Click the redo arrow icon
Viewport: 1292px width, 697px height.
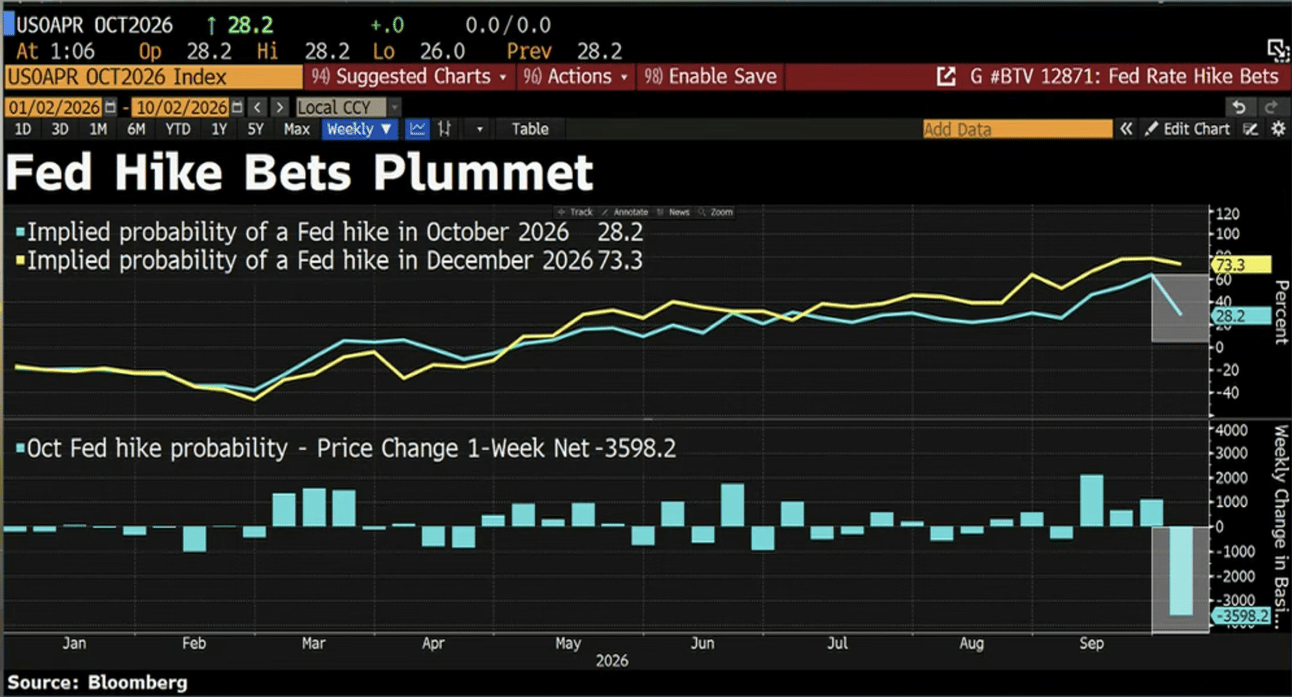coord(1270,107)
